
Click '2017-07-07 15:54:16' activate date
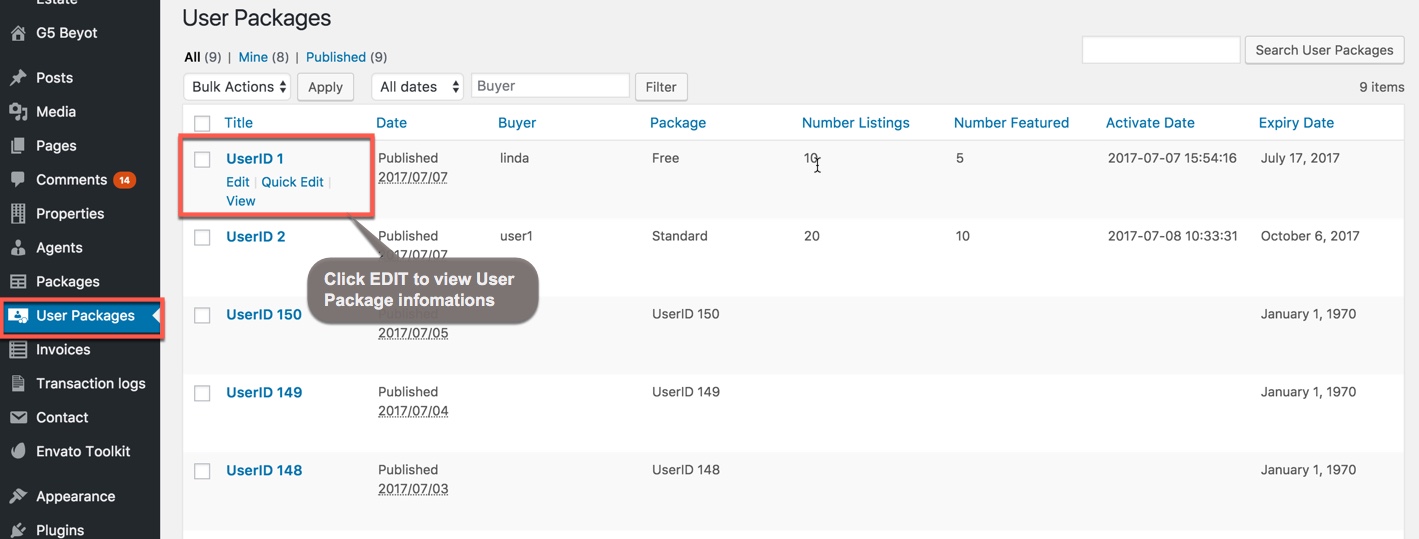1172,158
